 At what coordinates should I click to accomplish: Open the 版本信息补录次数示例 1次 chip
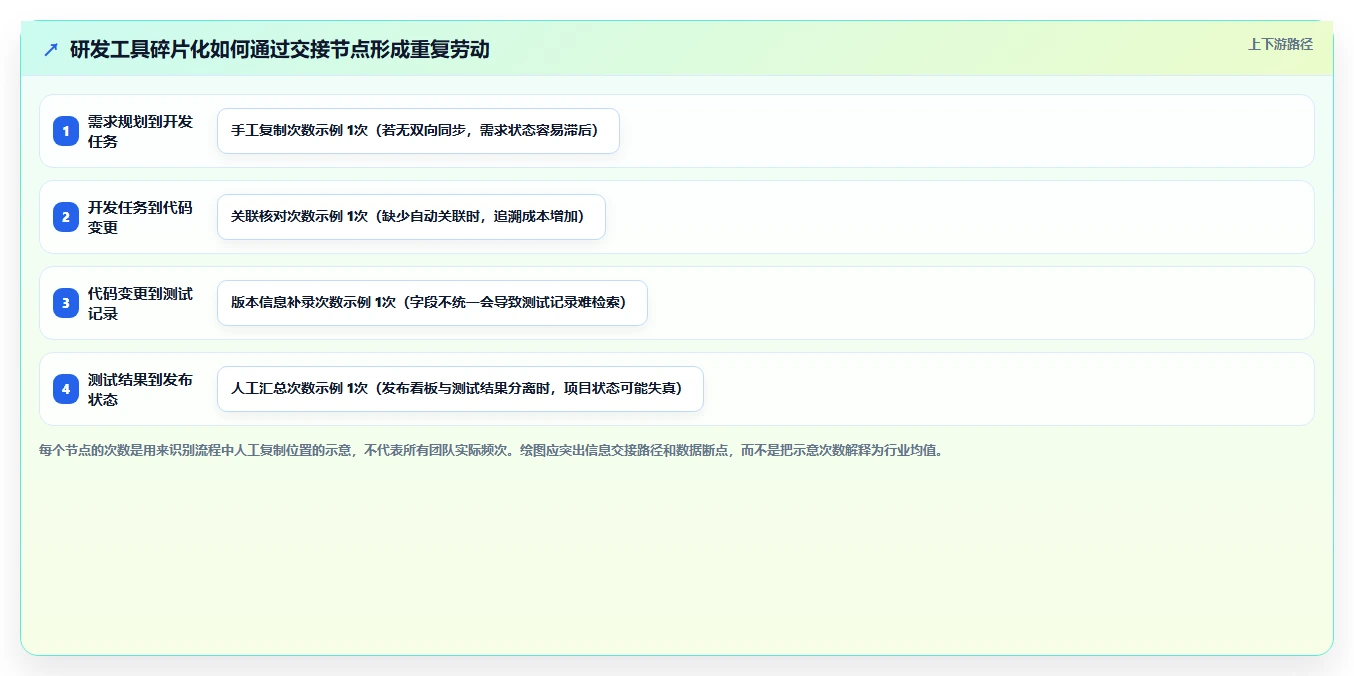pos(432,303)
